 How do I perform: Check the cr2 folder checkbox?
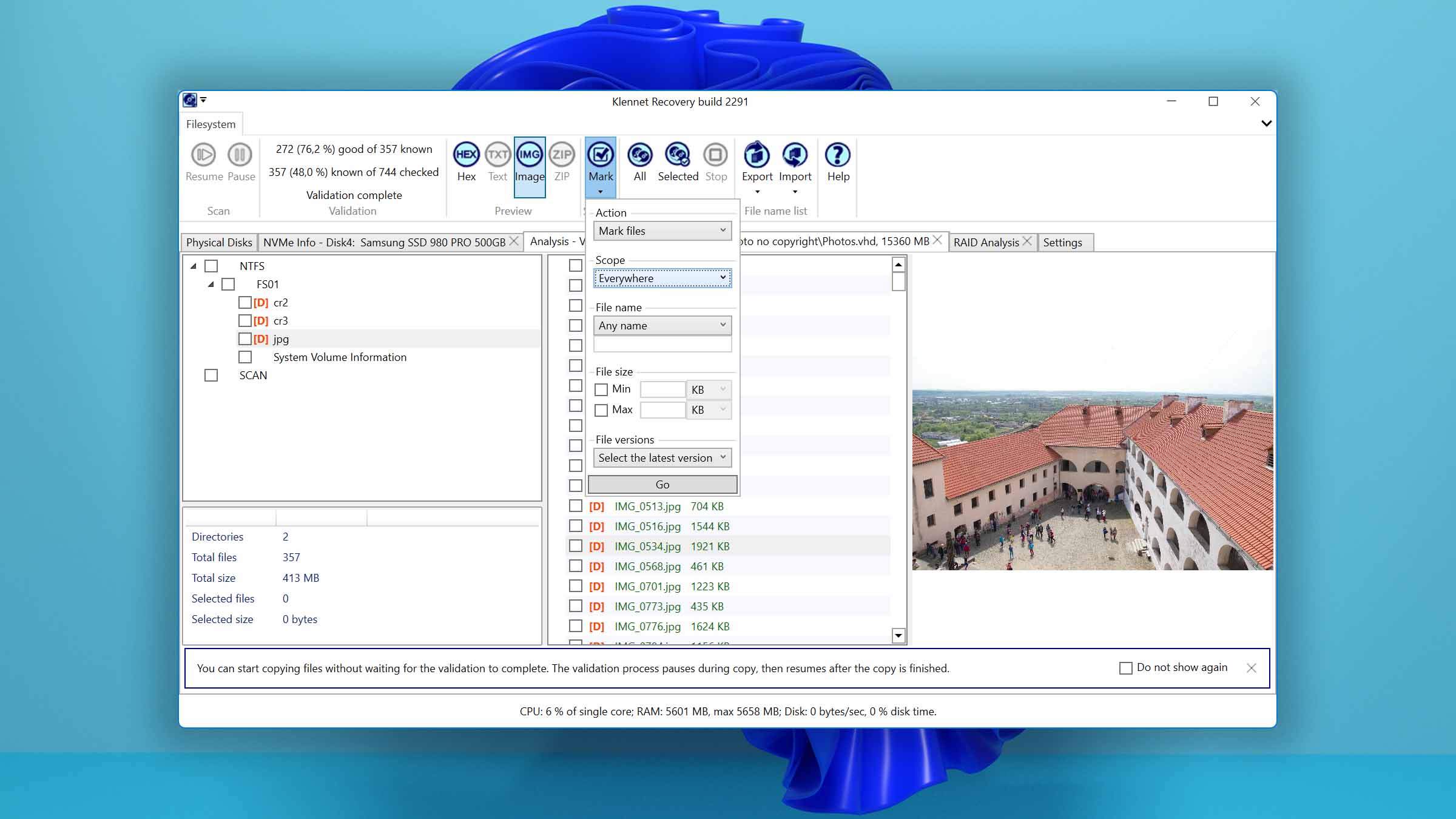[245, 302]
